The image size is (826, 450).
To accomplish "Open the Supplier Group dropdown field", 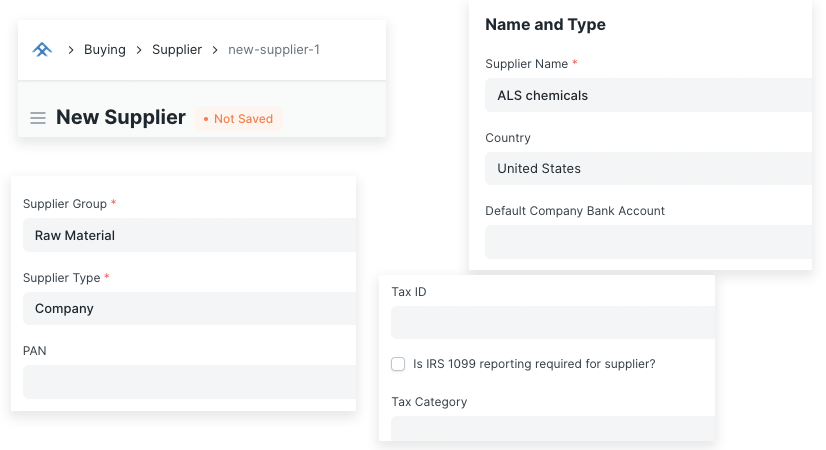I will pyautogui.click(x=189, y=236).
